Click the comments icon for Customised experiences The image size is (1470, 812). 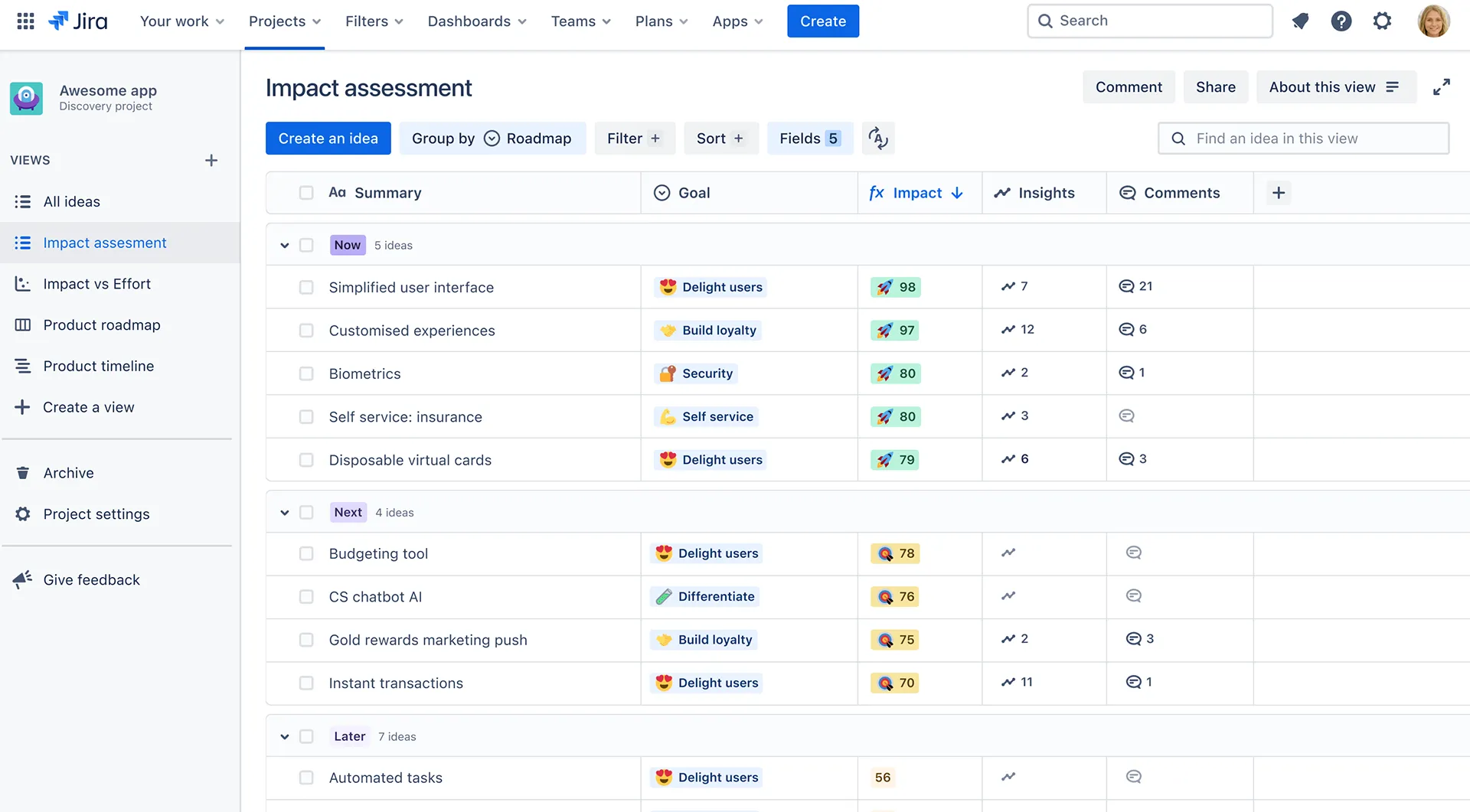point(1126,329)
